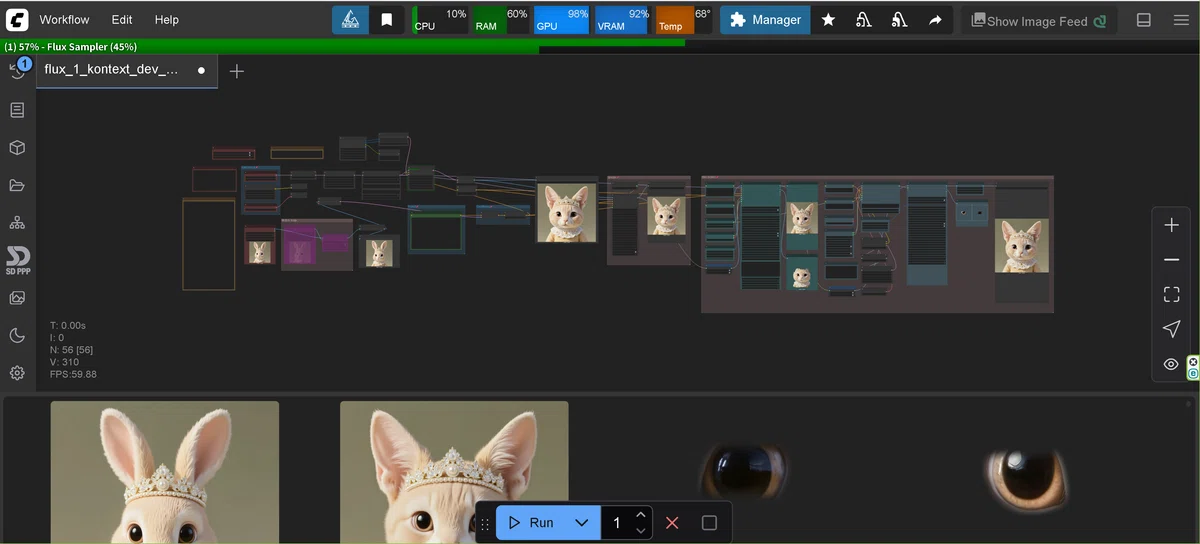
Task: Run the workflow
Action: tap(530, 523)
